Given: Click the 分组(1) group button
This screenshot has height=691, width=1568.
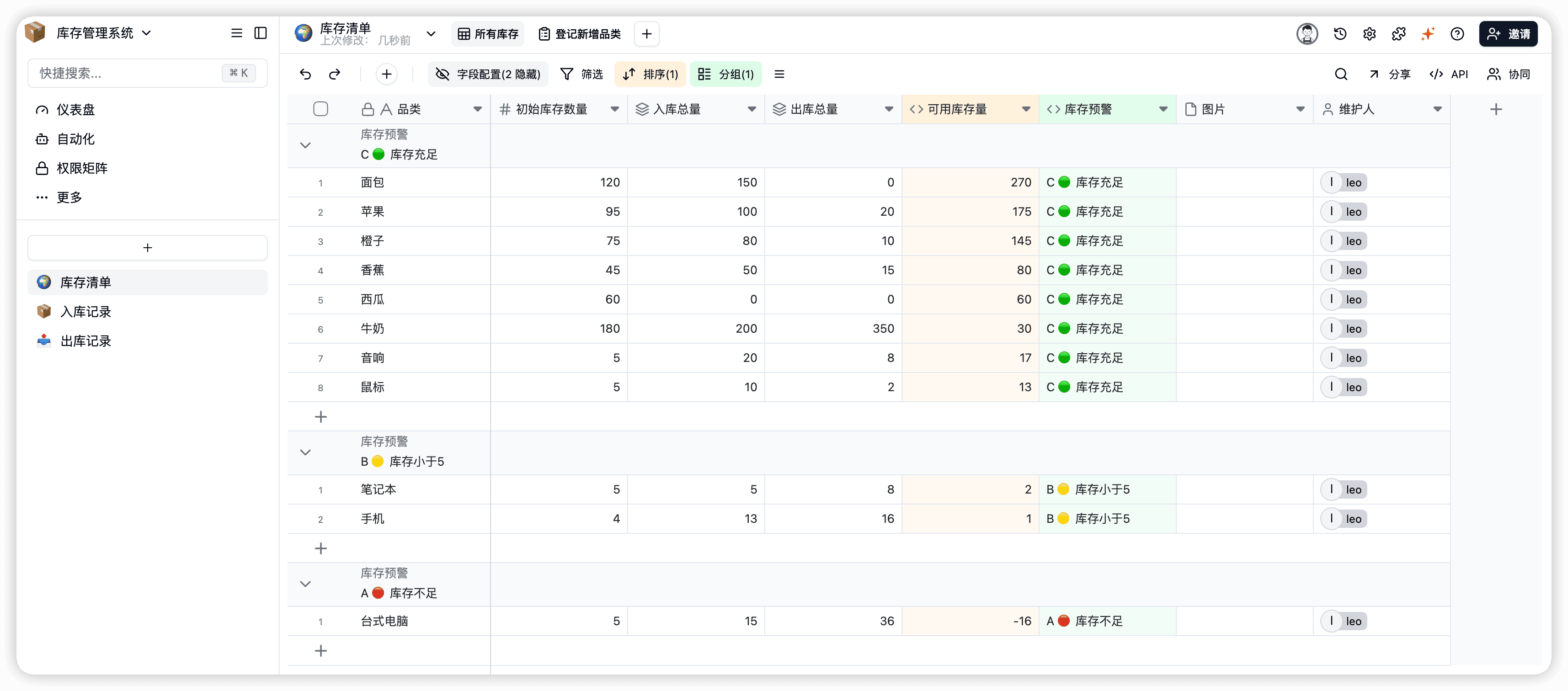Looking at the screenshot, I should tap(725, 74).
